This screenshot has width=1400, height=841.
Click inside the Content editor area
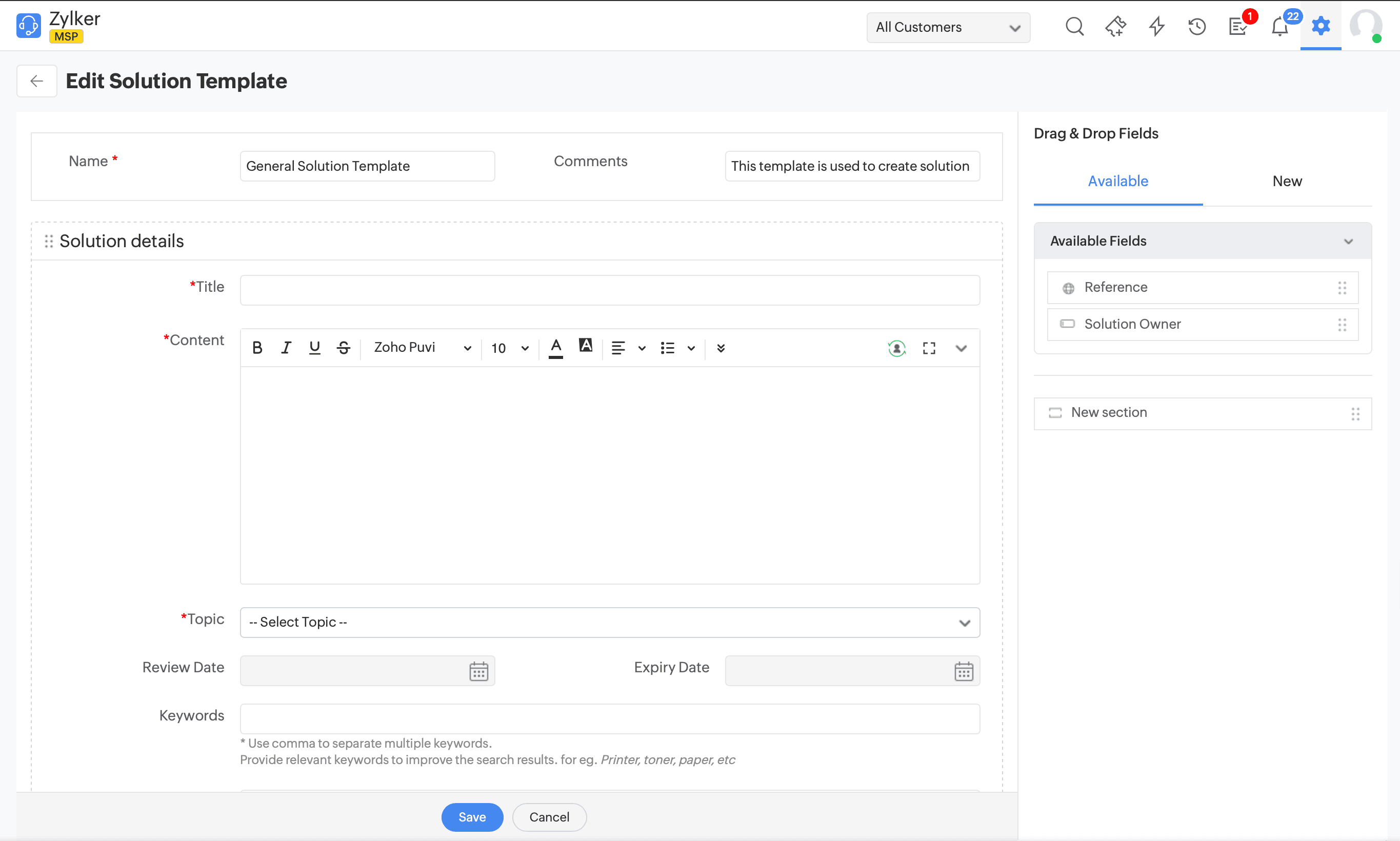pyautogui.click(x=610, y=475)
